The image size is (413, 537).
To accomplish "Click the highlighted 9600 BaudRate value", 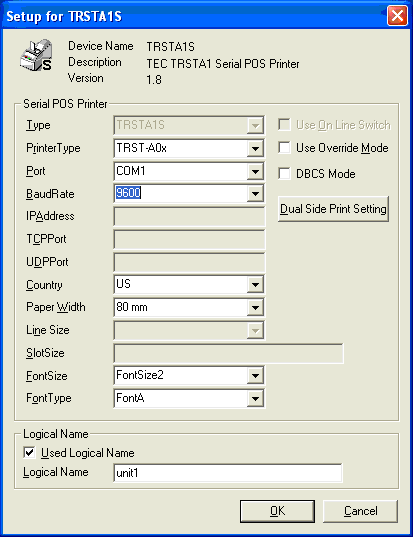I will [128, 193].
